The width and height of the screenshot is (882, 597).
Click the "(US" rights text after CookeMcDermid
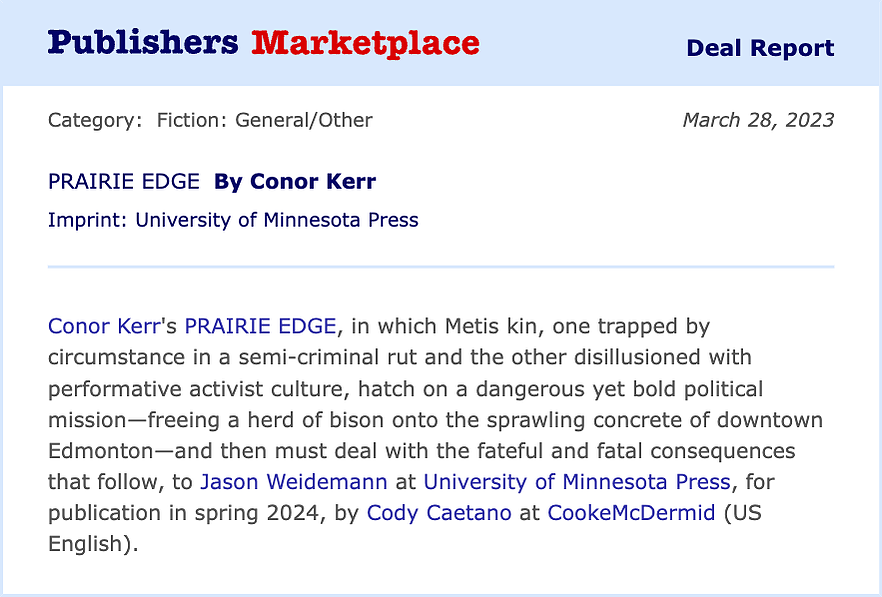[742, 513]
